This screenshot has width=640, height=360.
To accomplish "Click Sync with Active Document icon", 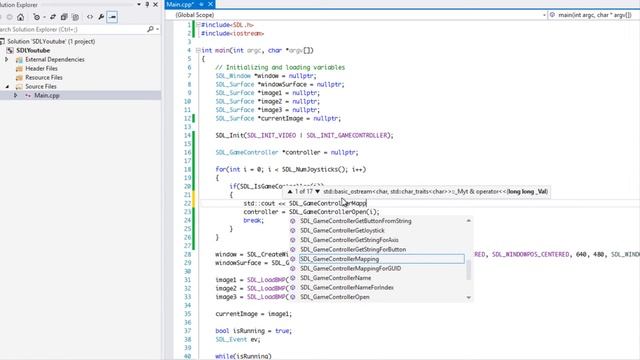I will (53, 17).
